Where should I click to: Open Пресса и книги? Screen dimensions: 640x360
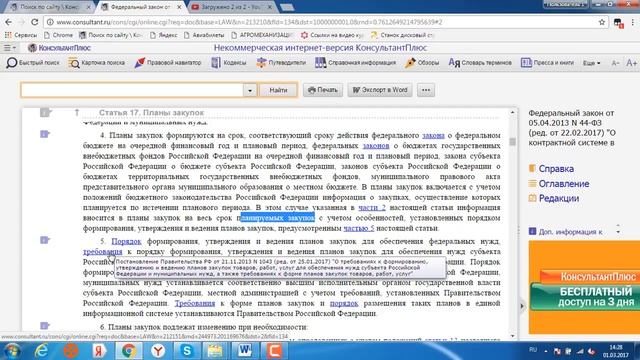pyautogui.click(x=547, y=63)
